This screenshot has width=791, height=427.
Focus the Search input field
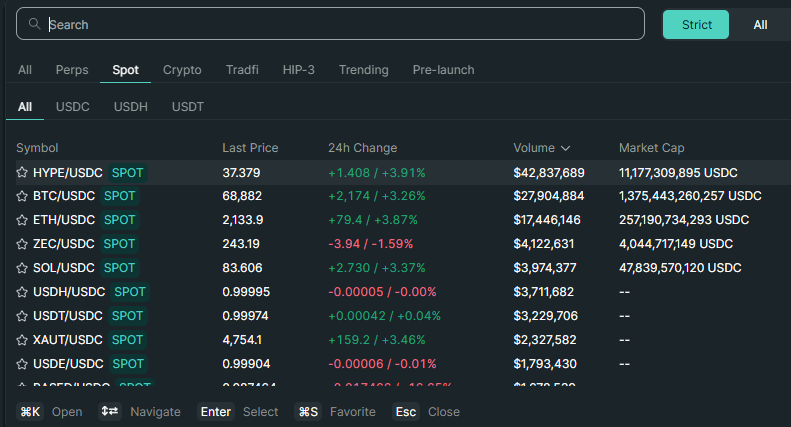[330, 24]
